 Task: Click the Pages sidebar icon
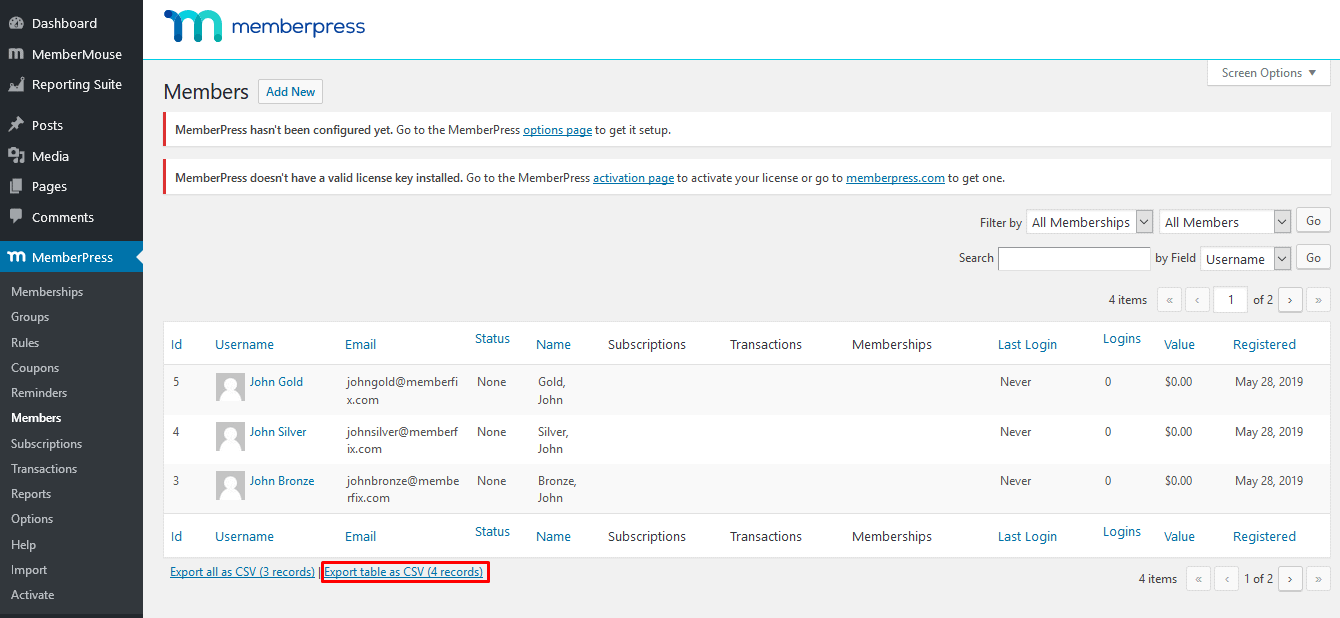pos(16,187)
